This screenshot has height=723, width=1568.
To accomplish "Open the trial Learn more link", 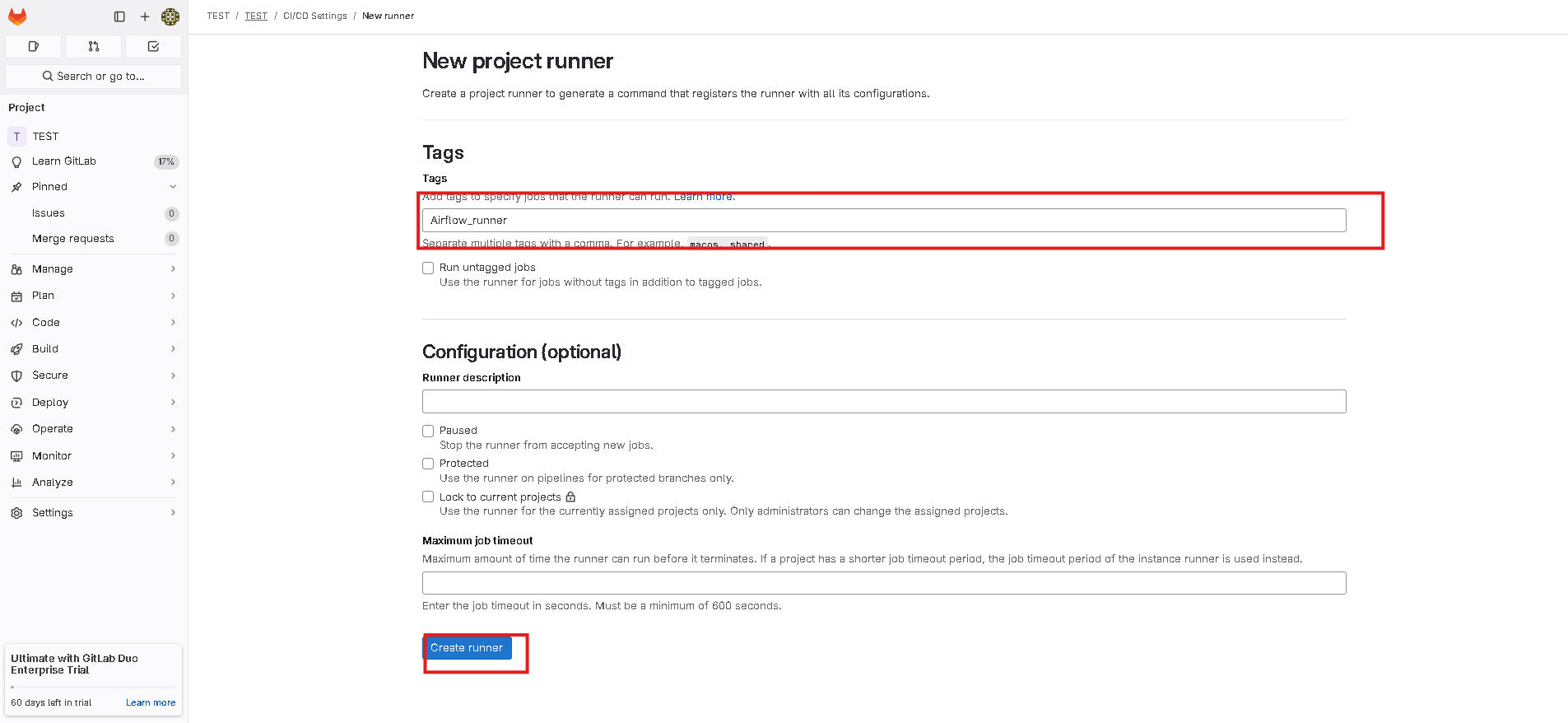I will [151, 702].
